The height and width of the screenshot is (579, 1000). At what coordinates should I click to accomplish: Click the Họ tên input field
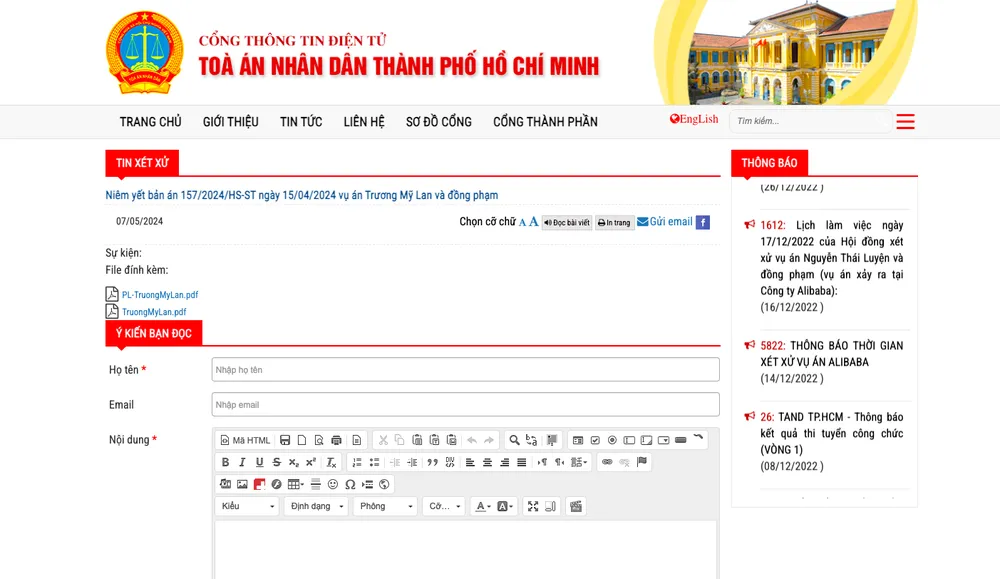click(465, 370)
